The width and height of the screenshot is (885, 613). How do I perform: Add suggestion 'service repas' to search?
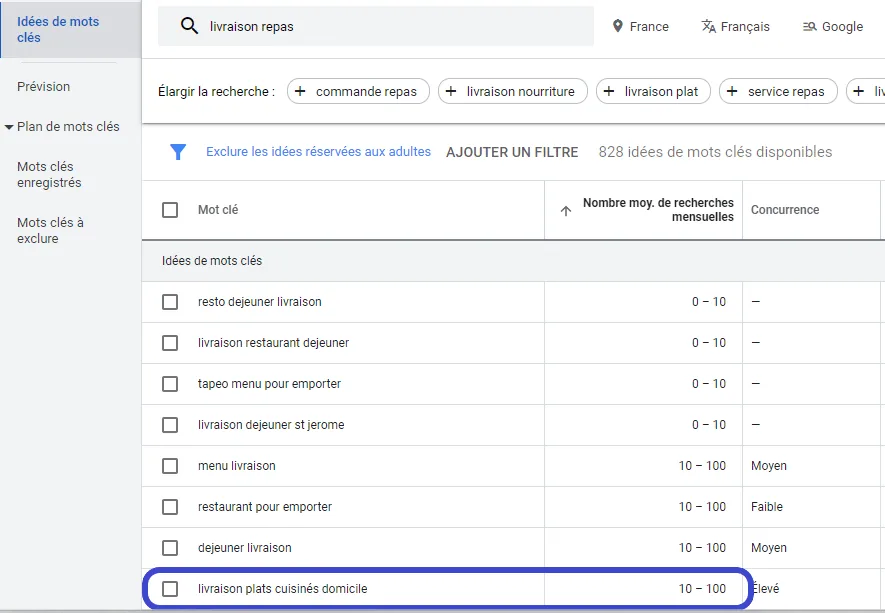778,91
